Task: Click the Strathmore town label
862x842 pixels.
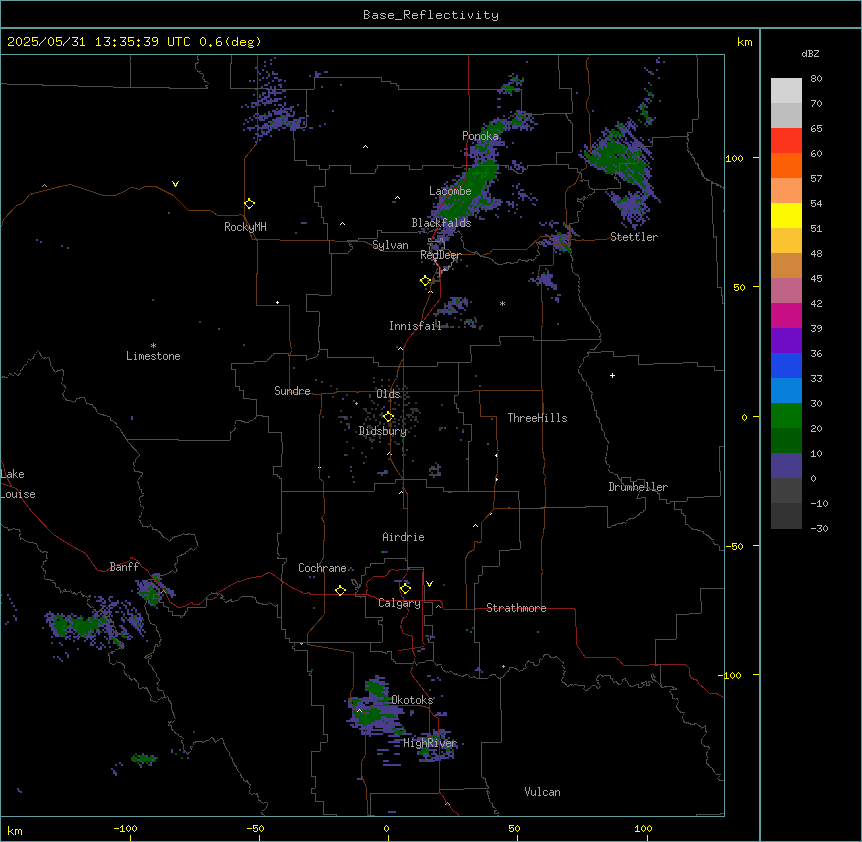Action: click(516, 608)
